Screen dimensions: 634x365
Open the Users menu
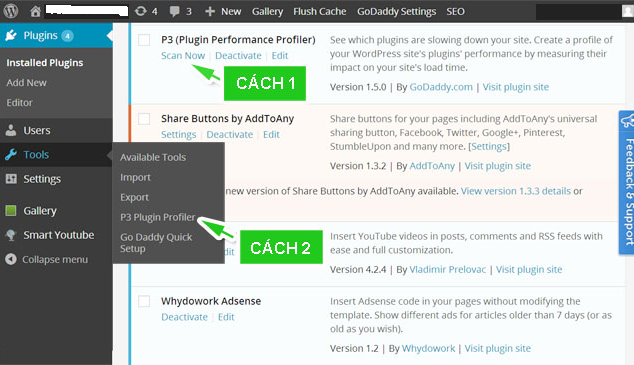pos(37,130)
